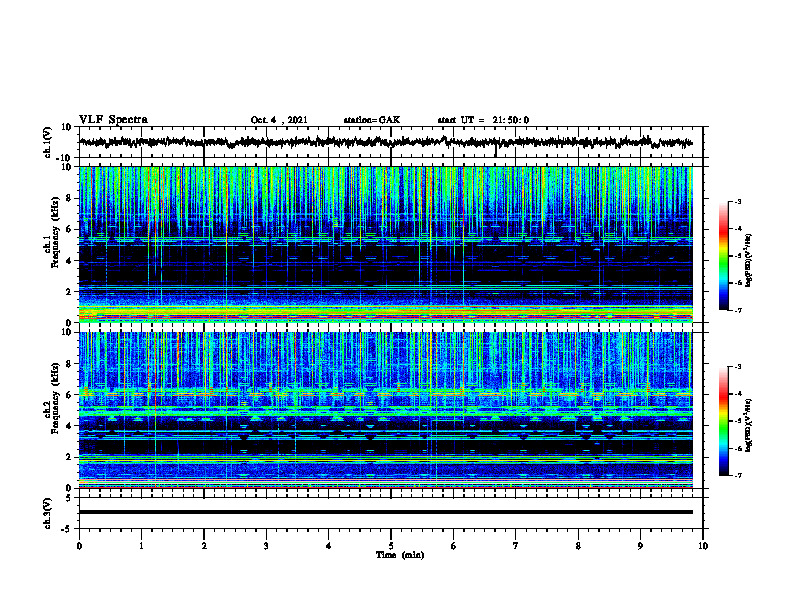Click the "8" kHz tick on ch.1 frequency axis
This screenshot has height=612, width=792.
coord(70,198)
